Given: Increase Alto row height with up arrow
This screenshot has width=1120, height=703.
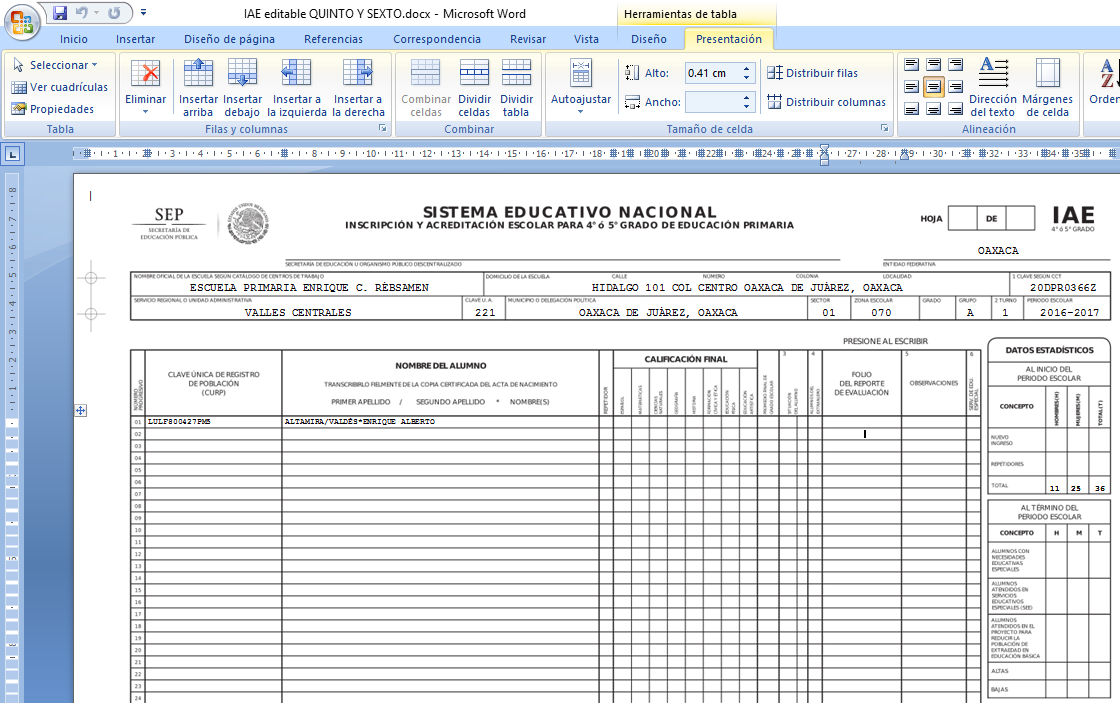Looking at the screenshot, I should pyautogui.click(x=746, y=69).
